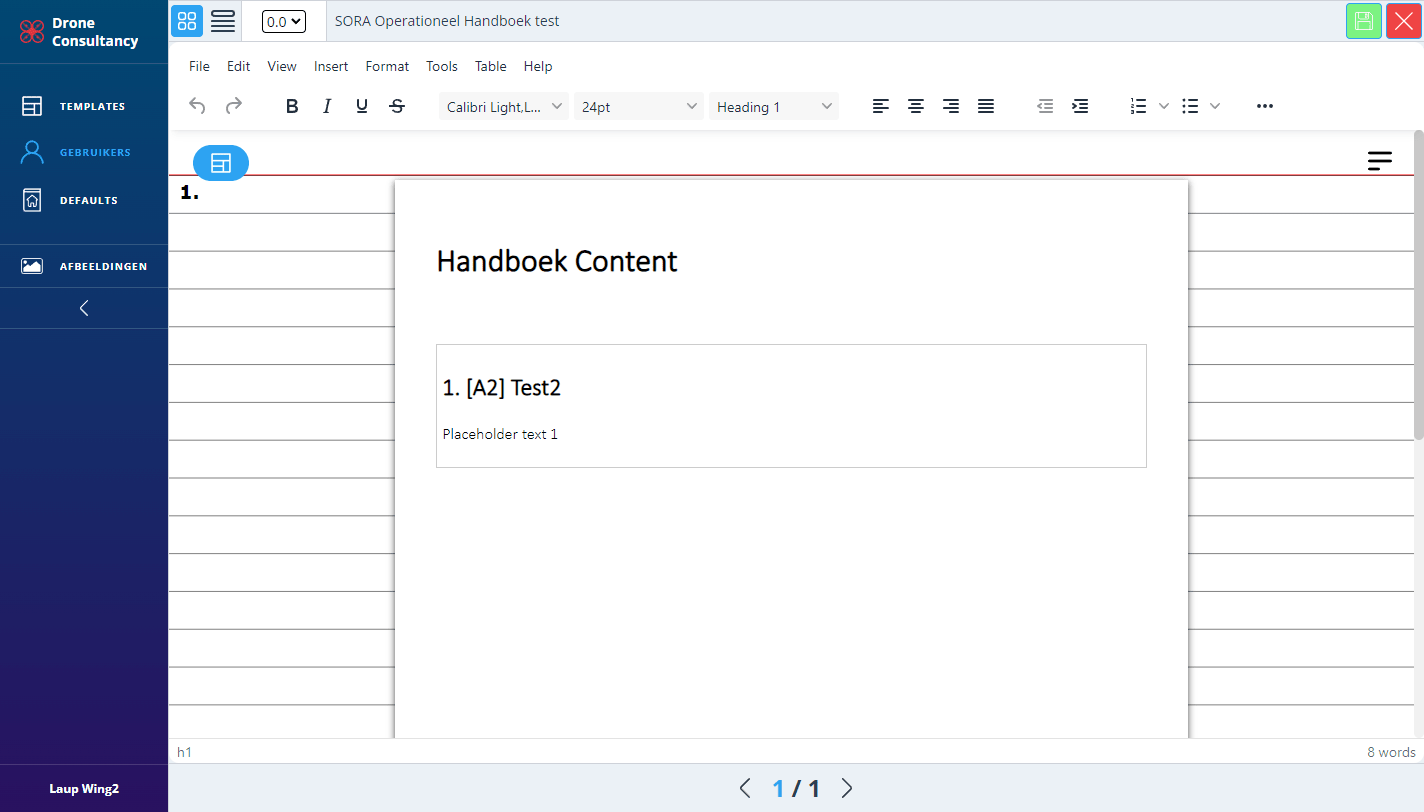Viewport: 1424px width, 812px height.
Task: Toggle strikethrough formatting
Action: (397, 105)
